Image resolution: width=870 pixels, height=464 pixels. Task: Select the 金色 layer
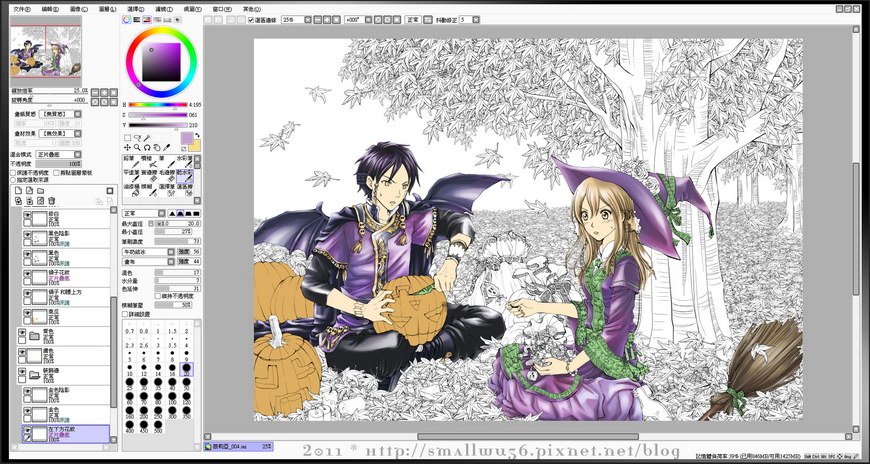pos(65,413)
